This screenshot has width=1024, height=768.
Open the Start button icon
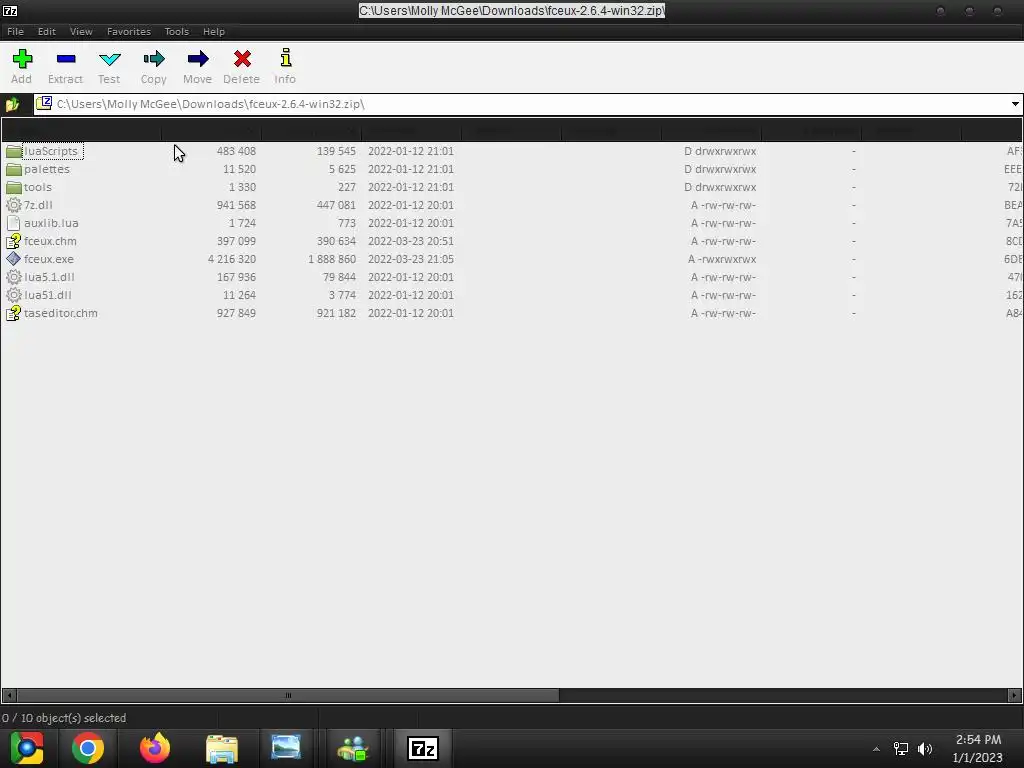point(27,748)
